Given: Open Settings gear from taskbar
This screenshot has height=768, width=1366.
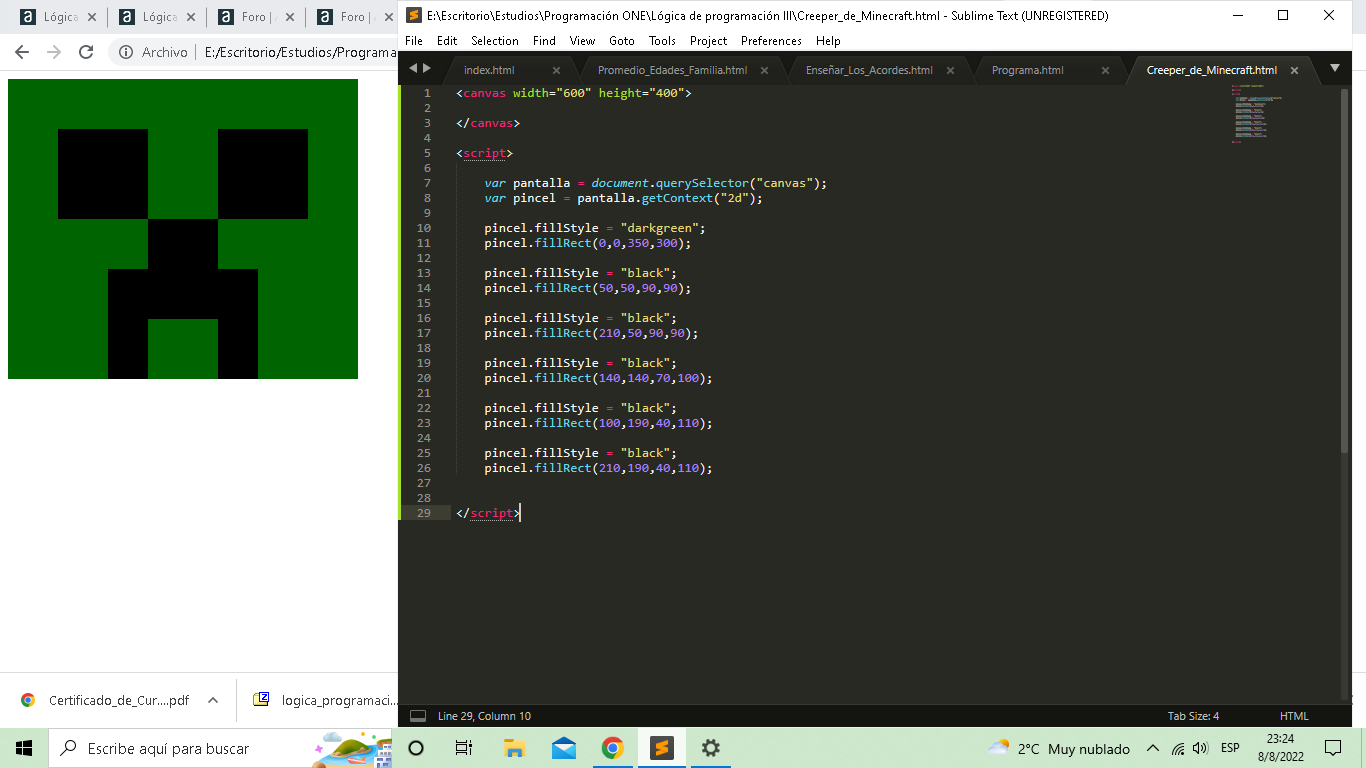Looking at the screenshot, I should pyautogui.click(x=710, y=748).
